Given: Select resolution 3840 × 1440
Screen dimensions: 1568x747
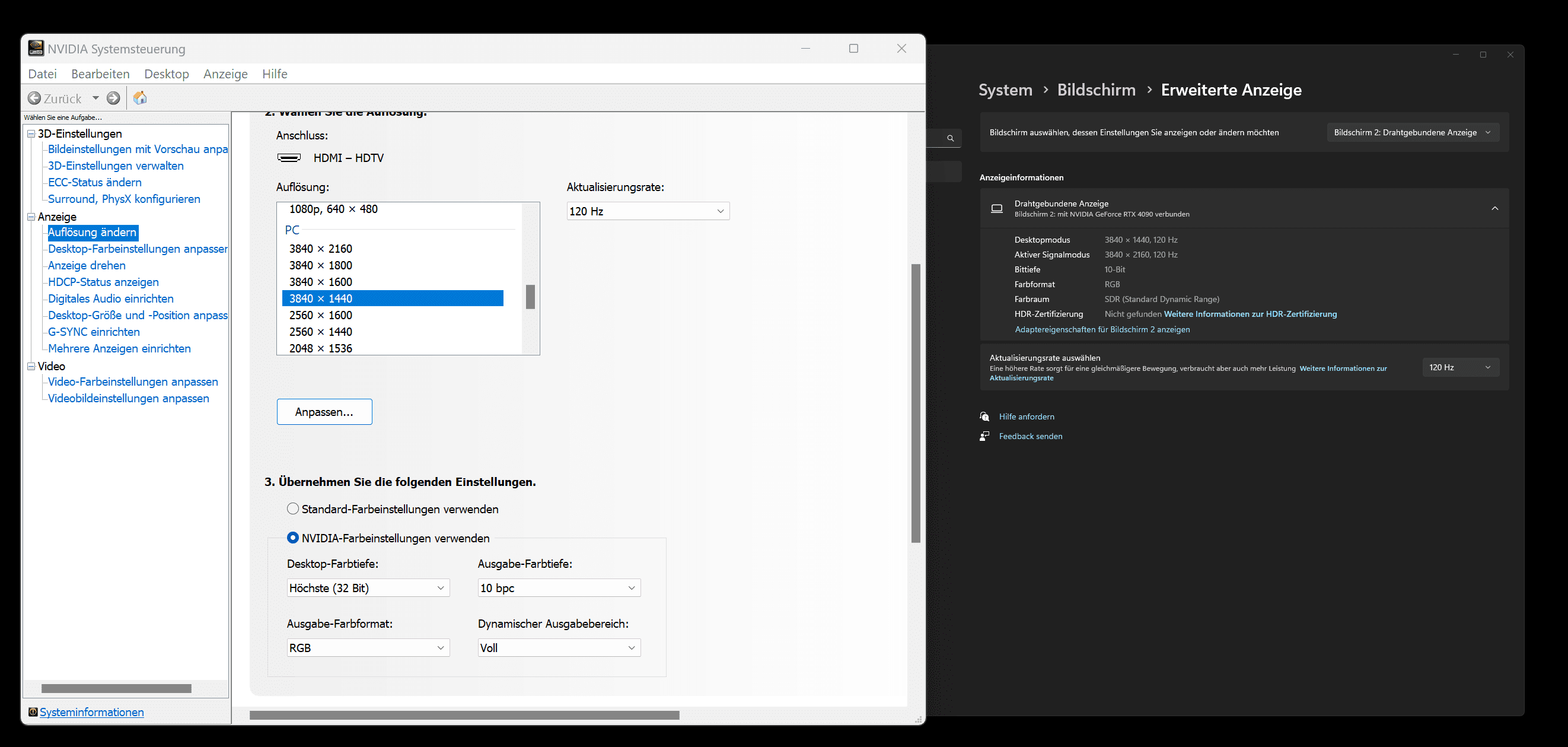Looking at the screenshot, I should pos(393,298).
